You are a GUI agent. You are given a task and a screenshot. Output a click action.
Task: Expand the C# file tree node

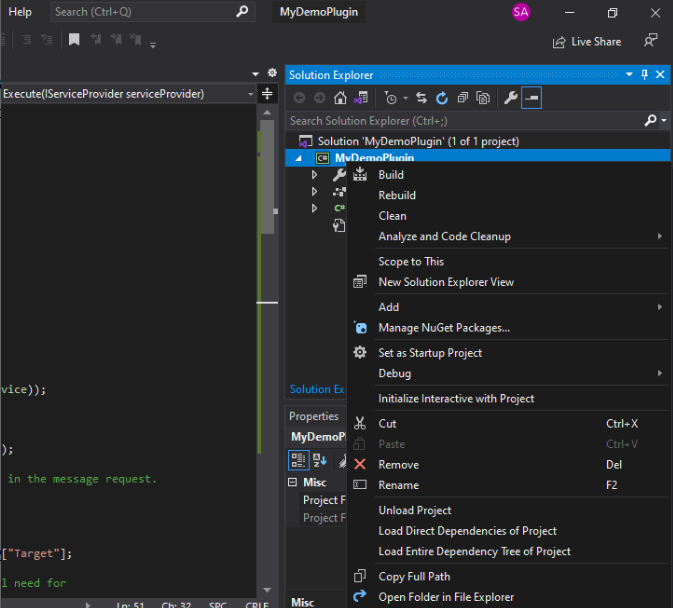tap(314, 208)
